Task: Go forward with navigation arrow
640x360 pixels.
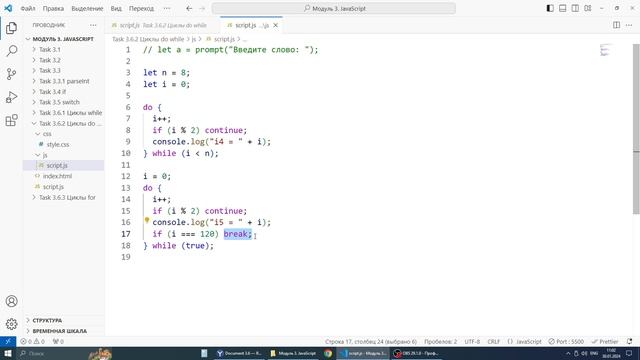Action: [202, 8]
